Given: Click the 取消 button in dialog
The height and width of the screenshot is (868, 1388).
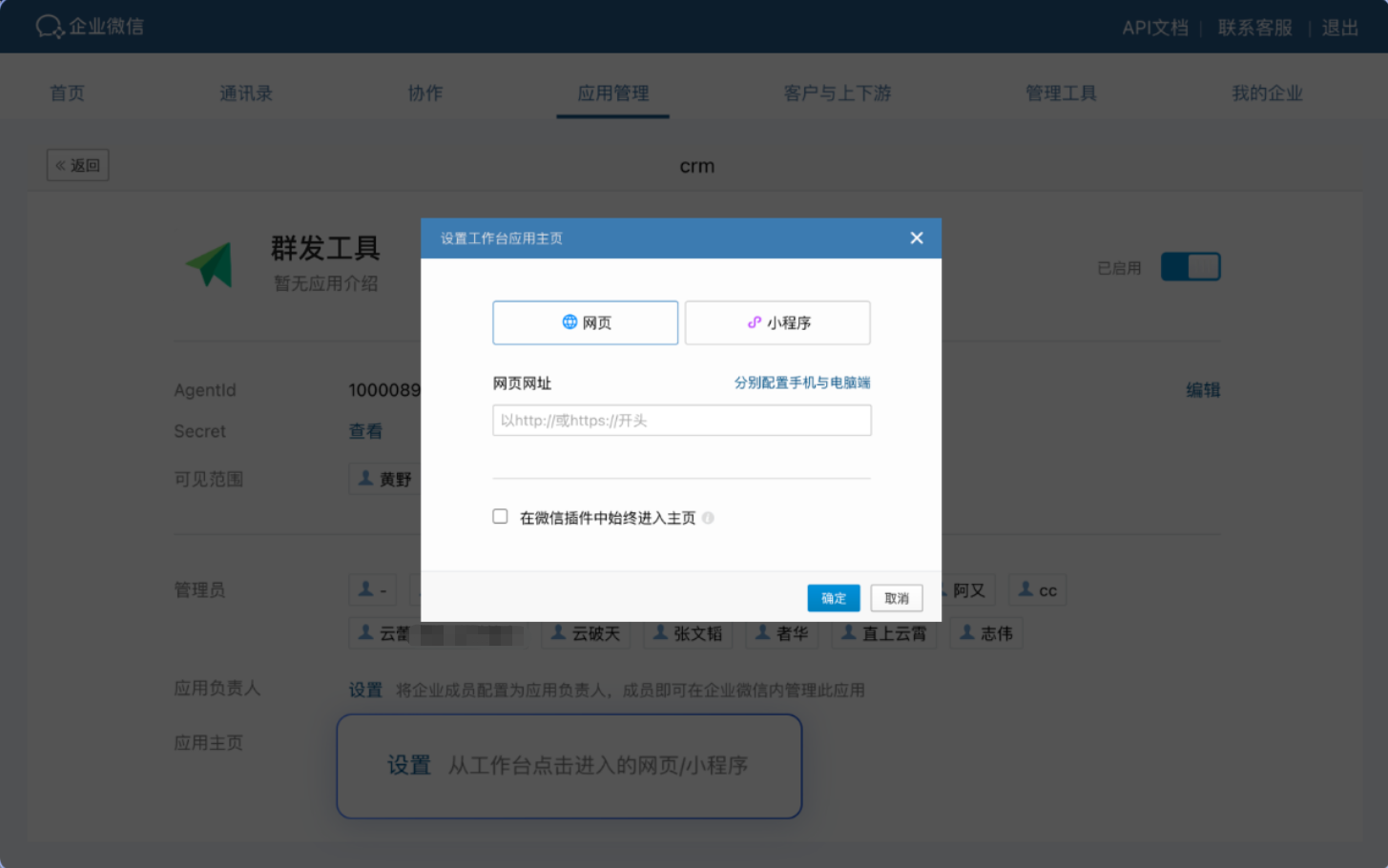Looking at the screenshot, I should coord(897,598).
